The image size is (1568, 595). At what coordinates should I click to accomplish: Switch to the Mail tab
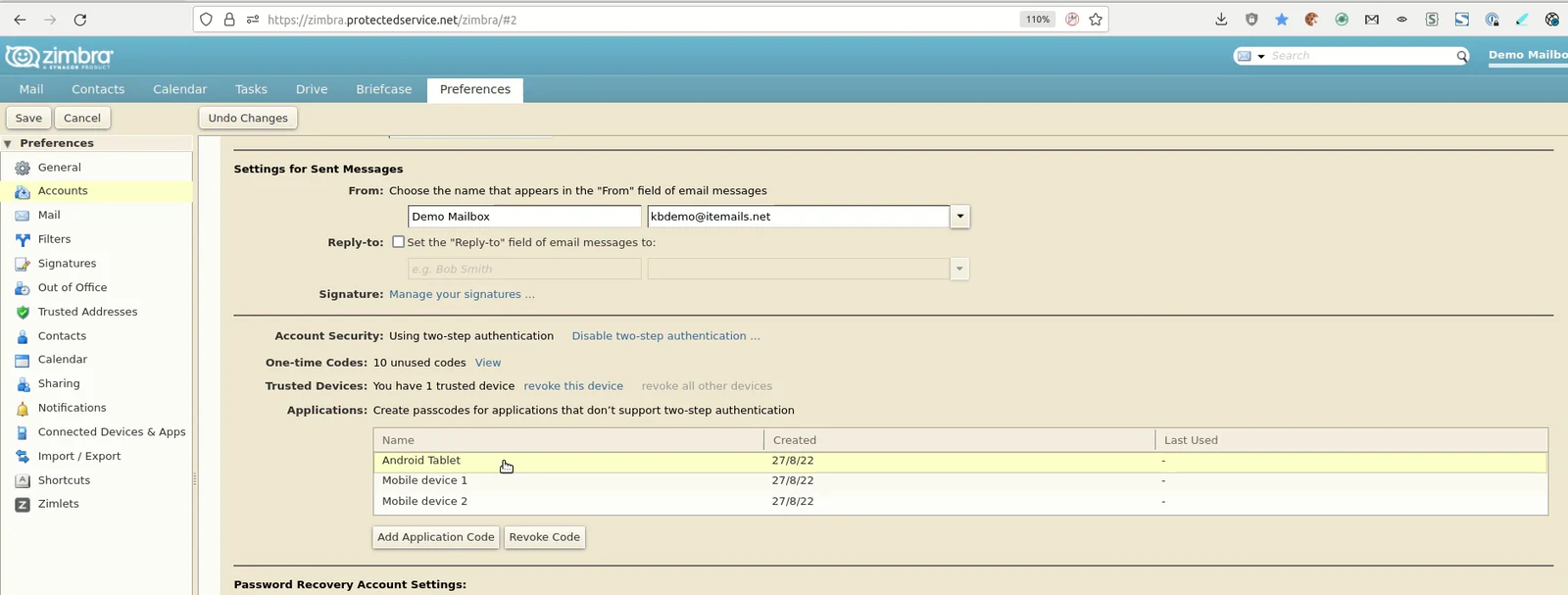(x=31, y=89)
